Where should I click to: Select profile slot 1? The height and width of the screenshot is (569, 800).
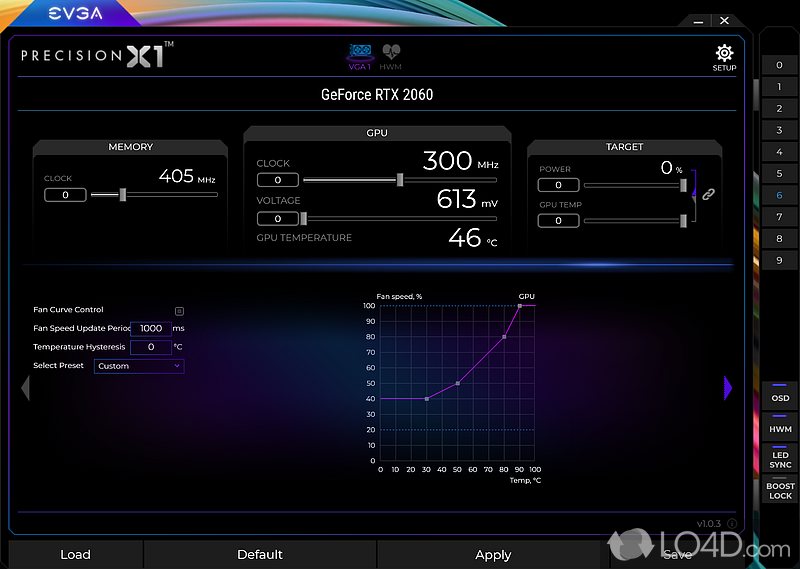point(779,87)
